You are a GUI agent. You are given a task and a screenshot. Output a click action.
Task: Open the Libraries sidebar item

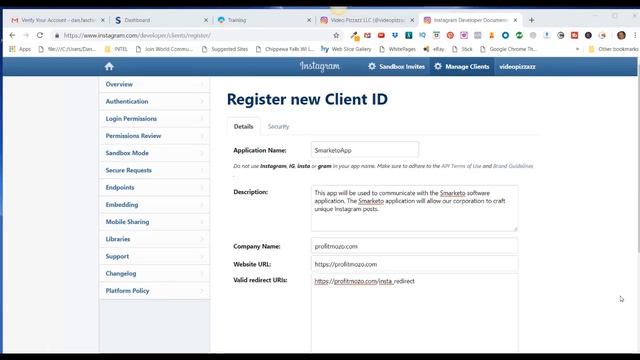click(155, 239)
